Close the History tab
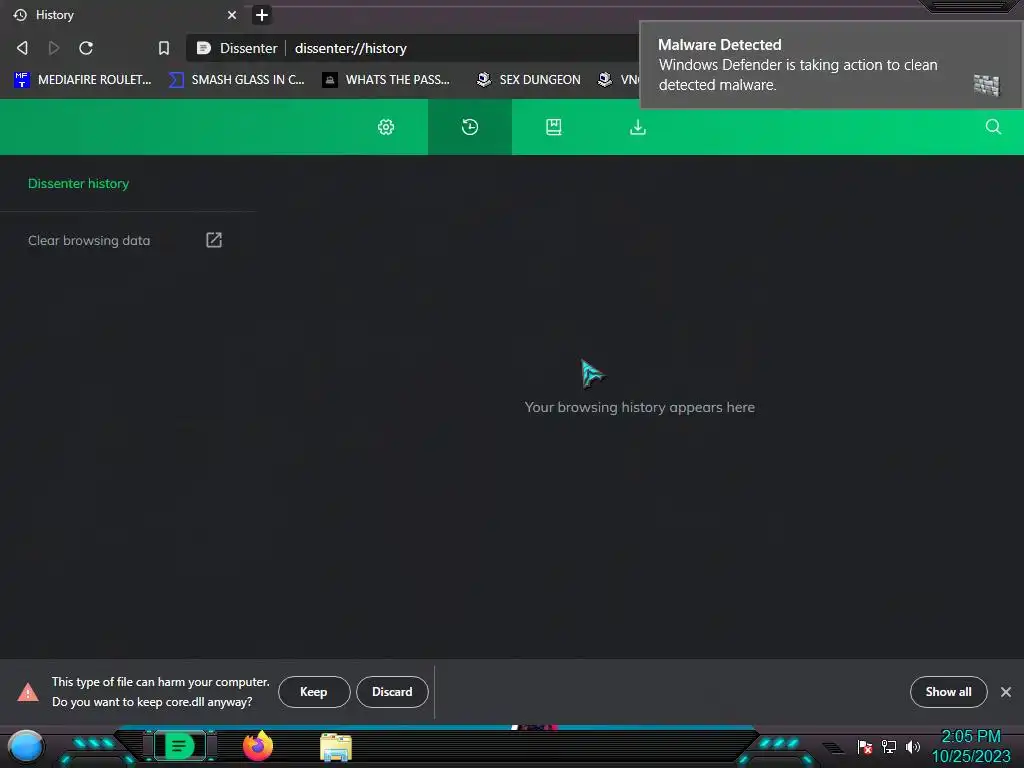This screenshot has height=768, width=1024. pos(232,15)
